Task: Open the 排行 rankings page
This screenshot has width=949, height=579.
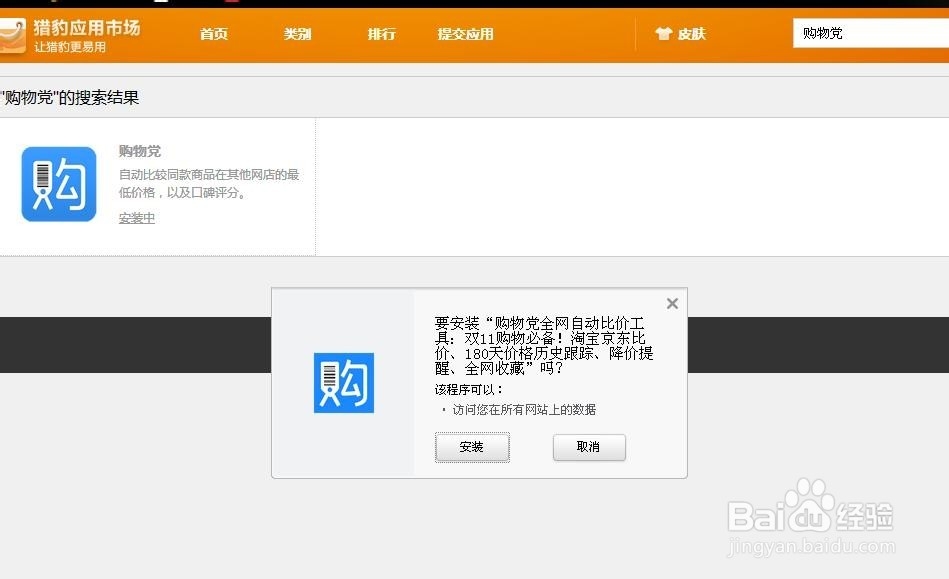Action: (x=381, y=33)
